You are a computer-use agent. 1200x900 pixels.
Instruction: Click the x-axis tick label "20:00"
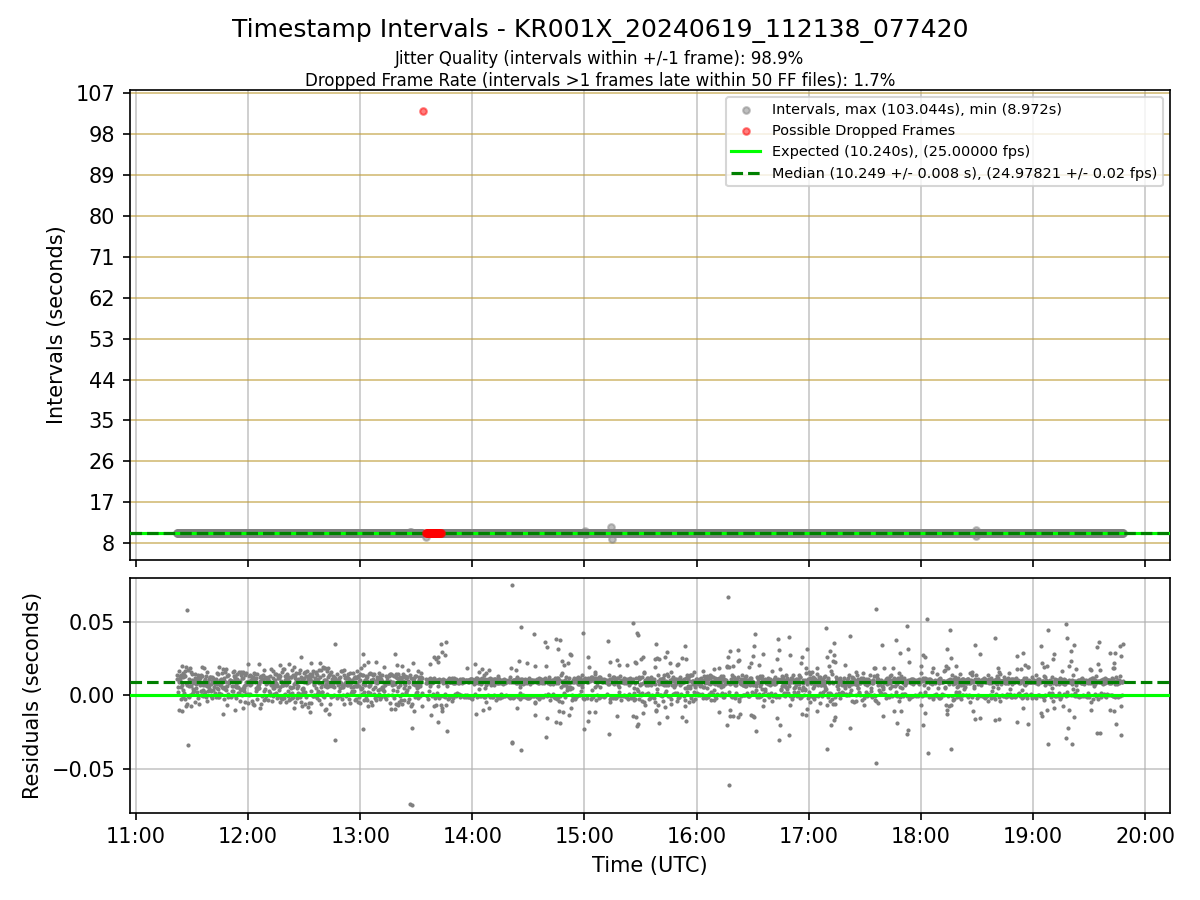(x=1144, y=835)
